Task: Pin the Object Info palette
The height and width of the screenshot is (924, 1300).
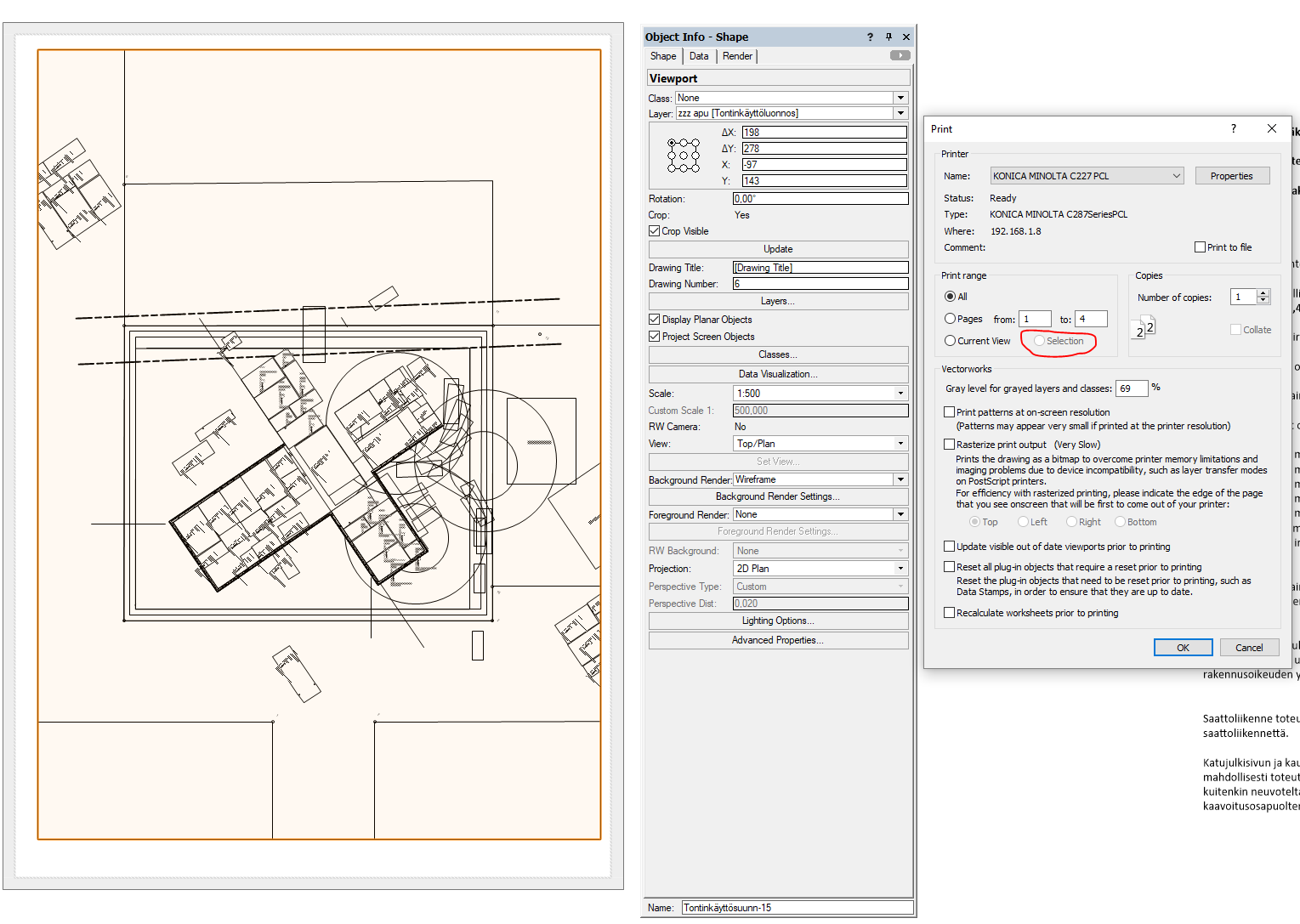Action: click(x=888, y=37)
